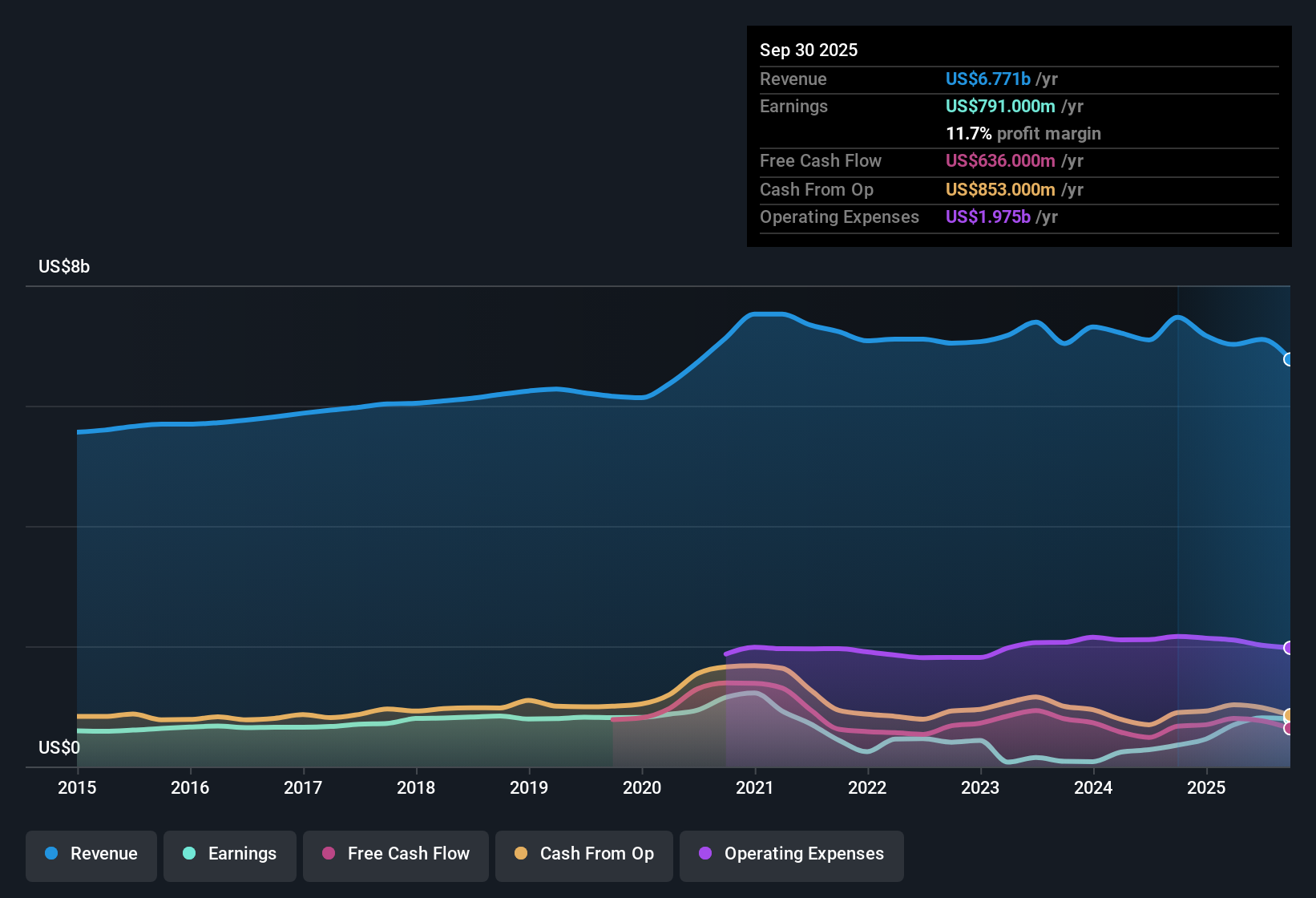Select the Revenue endpoint marker on the chart
The width and height of the screenshot is (1316, 898).
1289,361
